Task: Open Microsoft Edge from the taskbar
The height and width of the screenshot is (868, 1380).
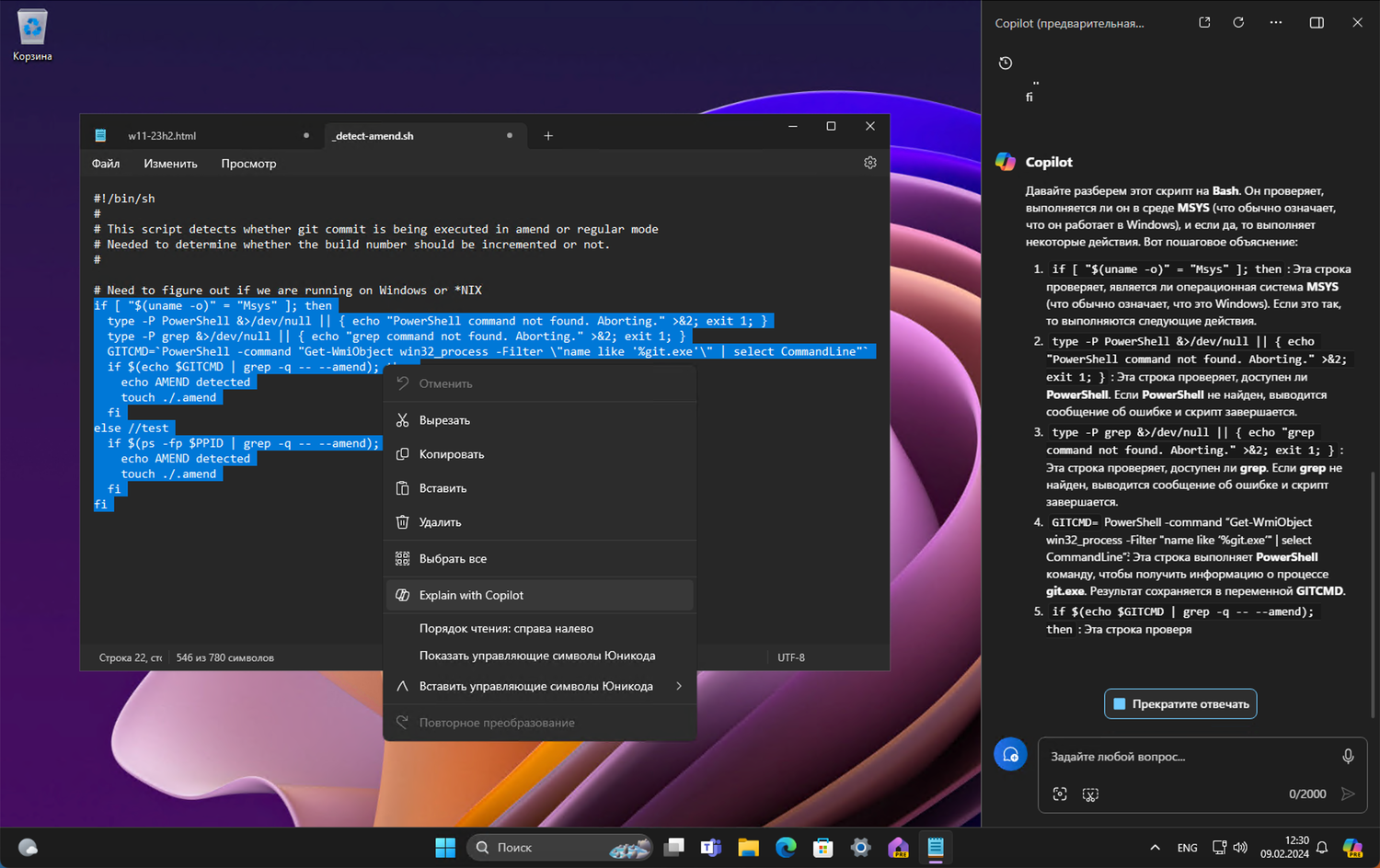Action: 786,848
